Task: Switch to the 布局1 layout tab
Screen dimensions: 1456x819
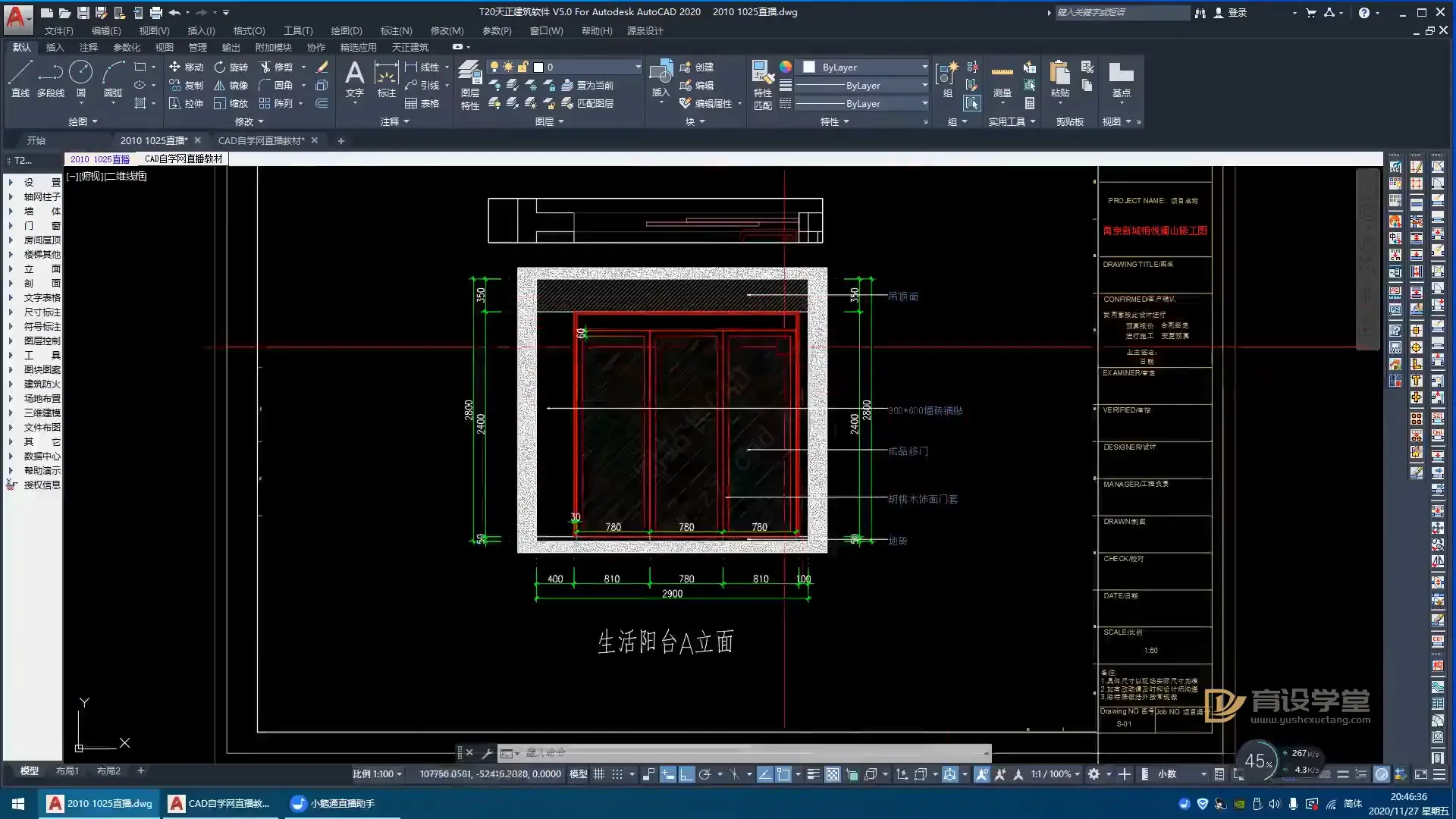Action: (x=67, y=770)
